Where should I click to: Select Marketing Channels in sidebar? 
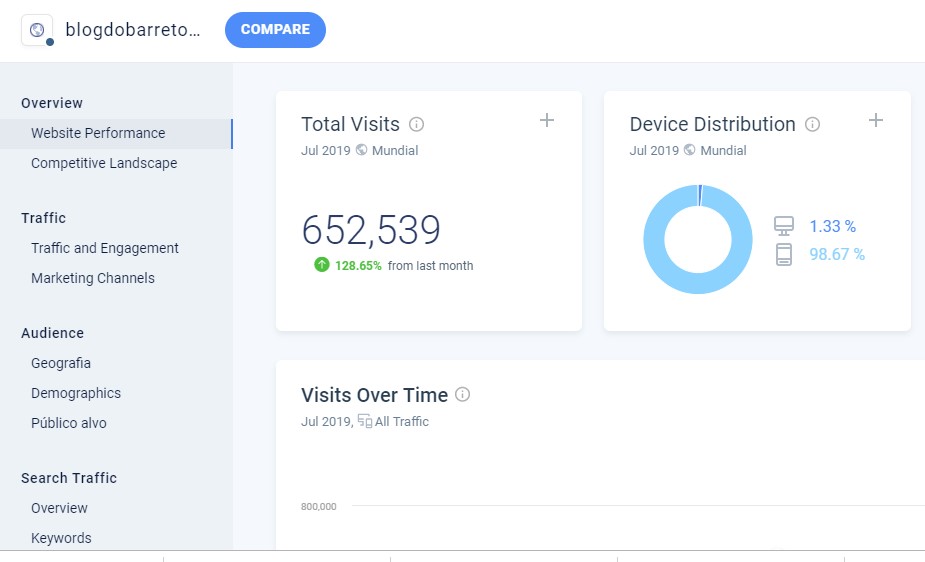93,278
